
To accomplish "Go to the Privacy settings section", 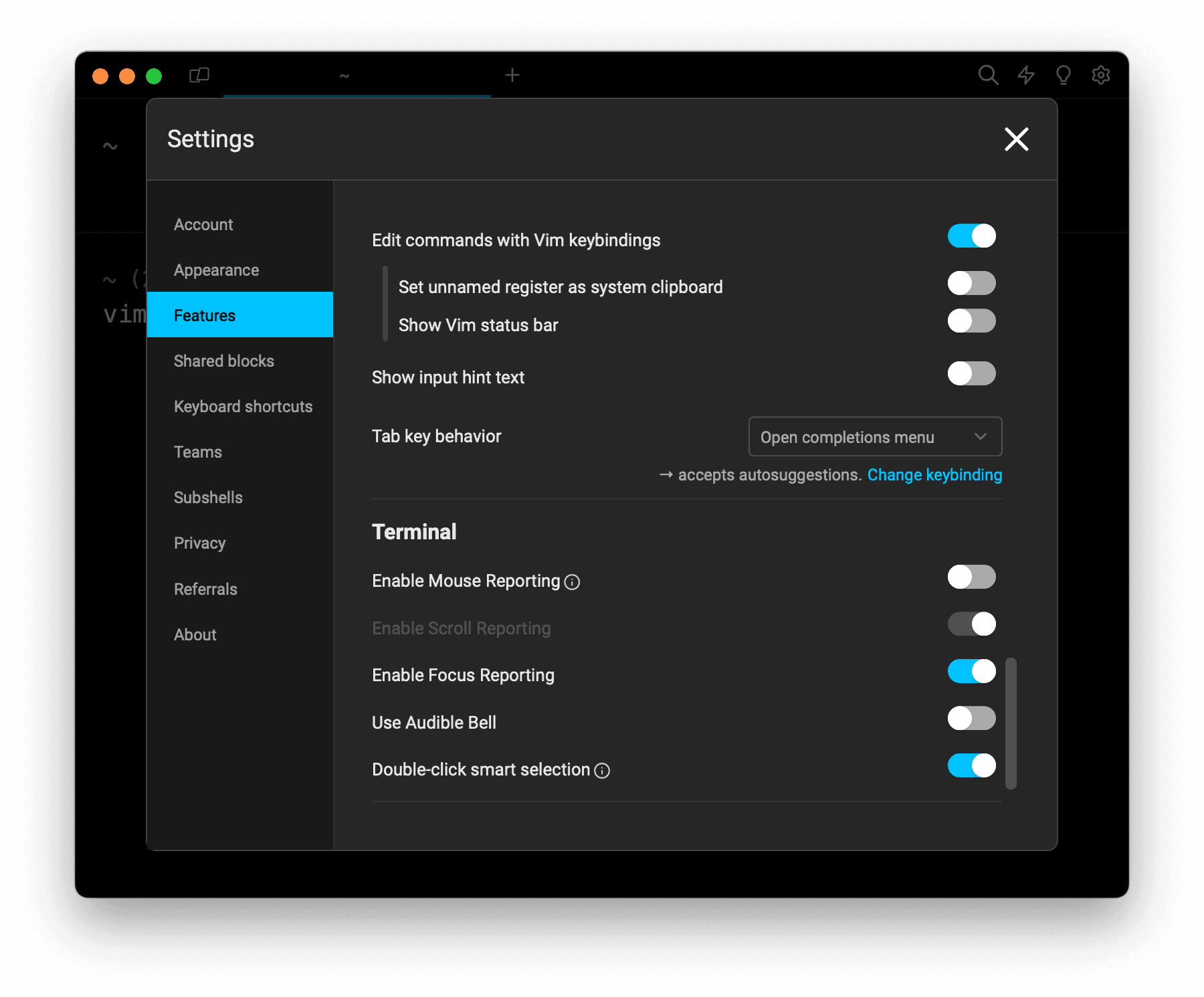I will pyautogui.click(x=199, y=543).
